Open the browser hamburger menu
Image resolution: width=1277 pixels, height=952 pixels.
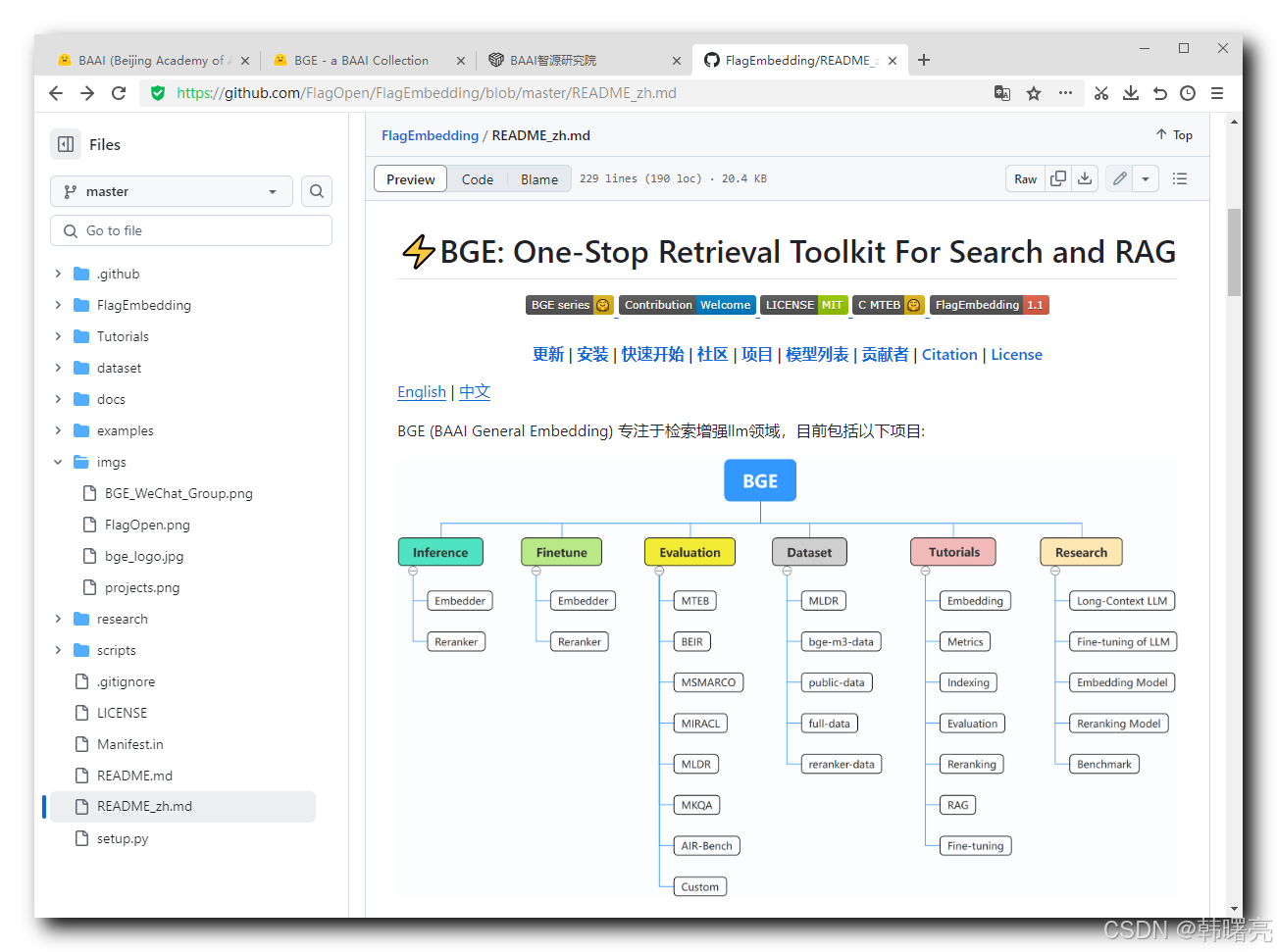1217,93
